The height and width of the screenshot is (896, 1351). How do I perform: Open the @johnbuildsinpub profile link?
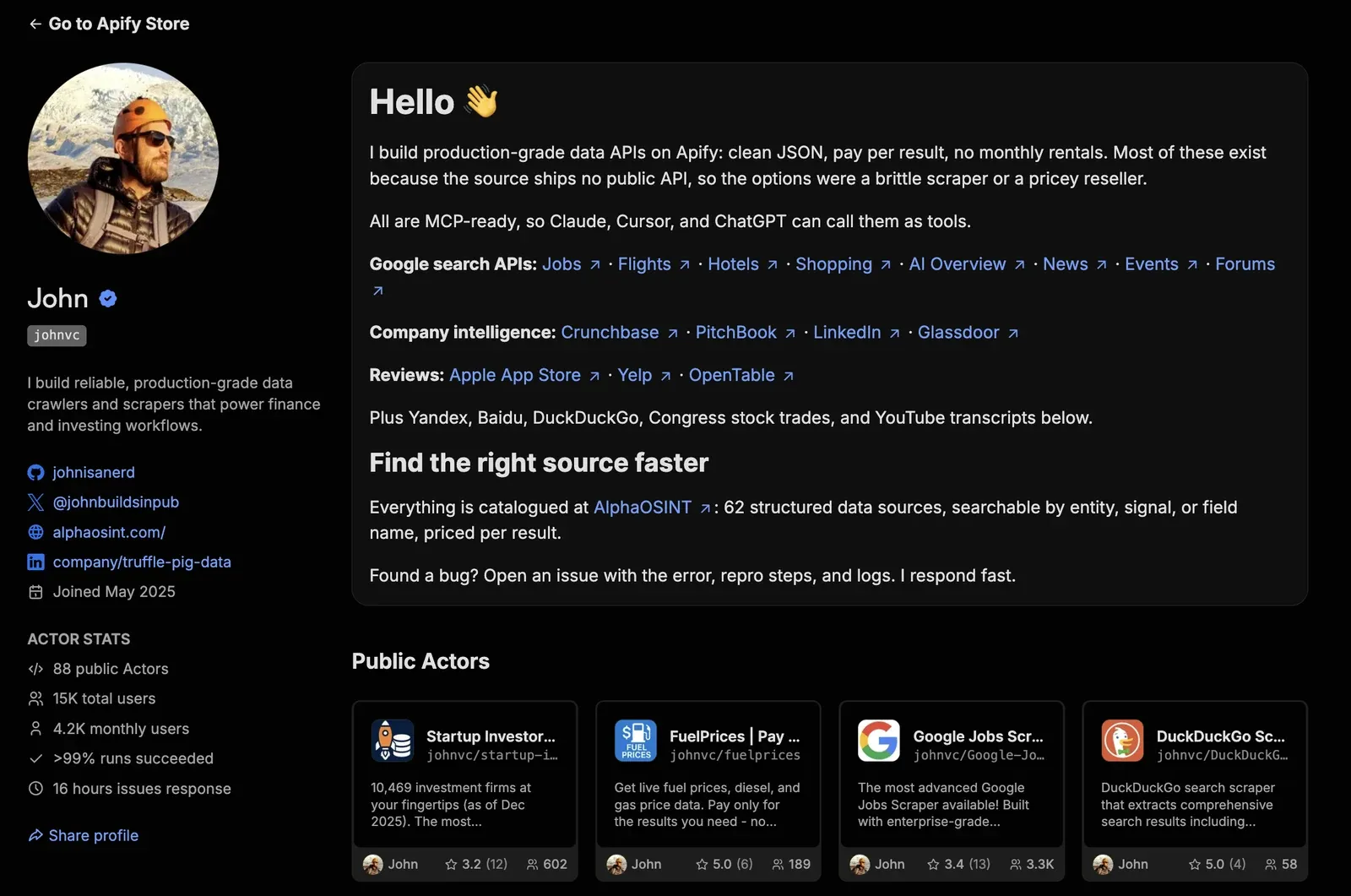click(x=116, y=502)
